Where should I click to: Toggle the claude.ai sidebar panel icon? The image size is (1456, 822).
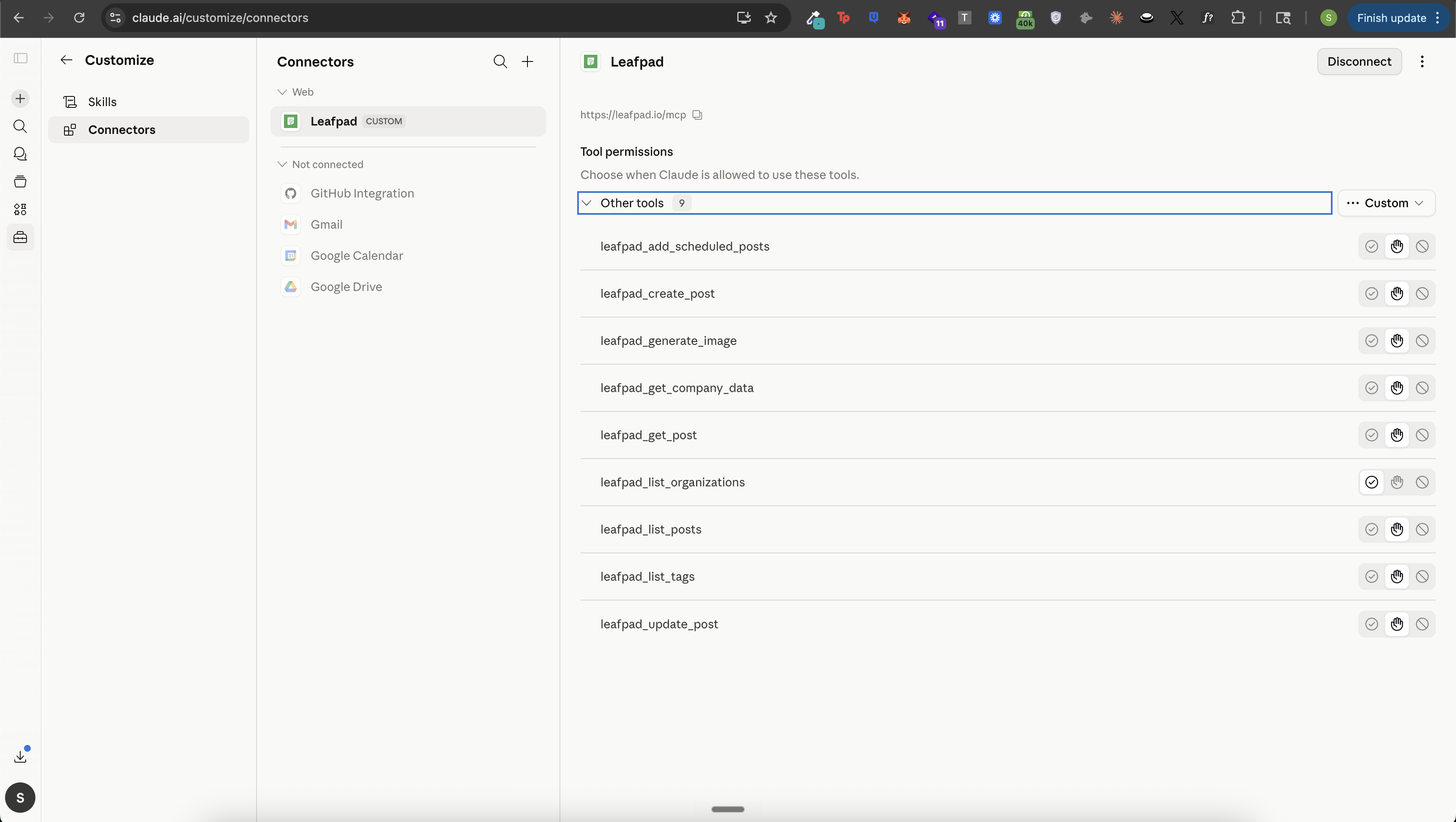(20, 58)
